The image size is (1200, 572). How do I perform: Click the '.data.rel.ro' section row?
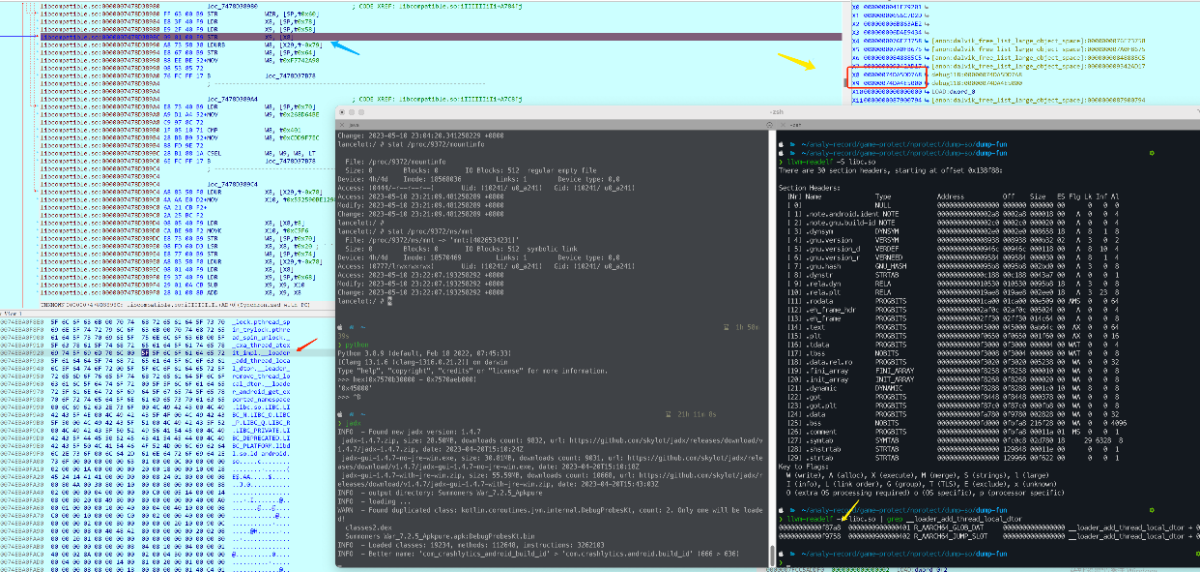(x=953, y=362)
